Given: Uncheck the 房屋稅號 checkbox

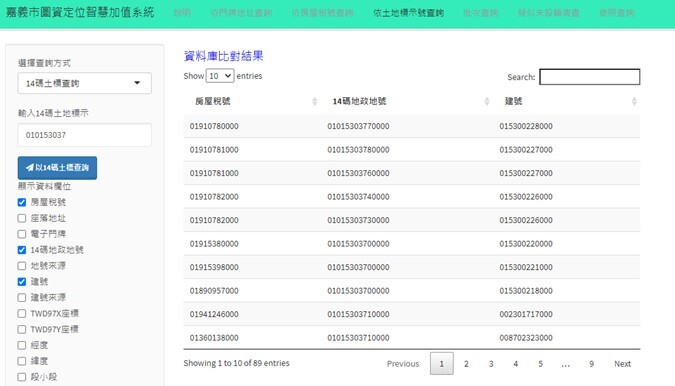Looking at the screenshot, I should [x=22, y=202].
